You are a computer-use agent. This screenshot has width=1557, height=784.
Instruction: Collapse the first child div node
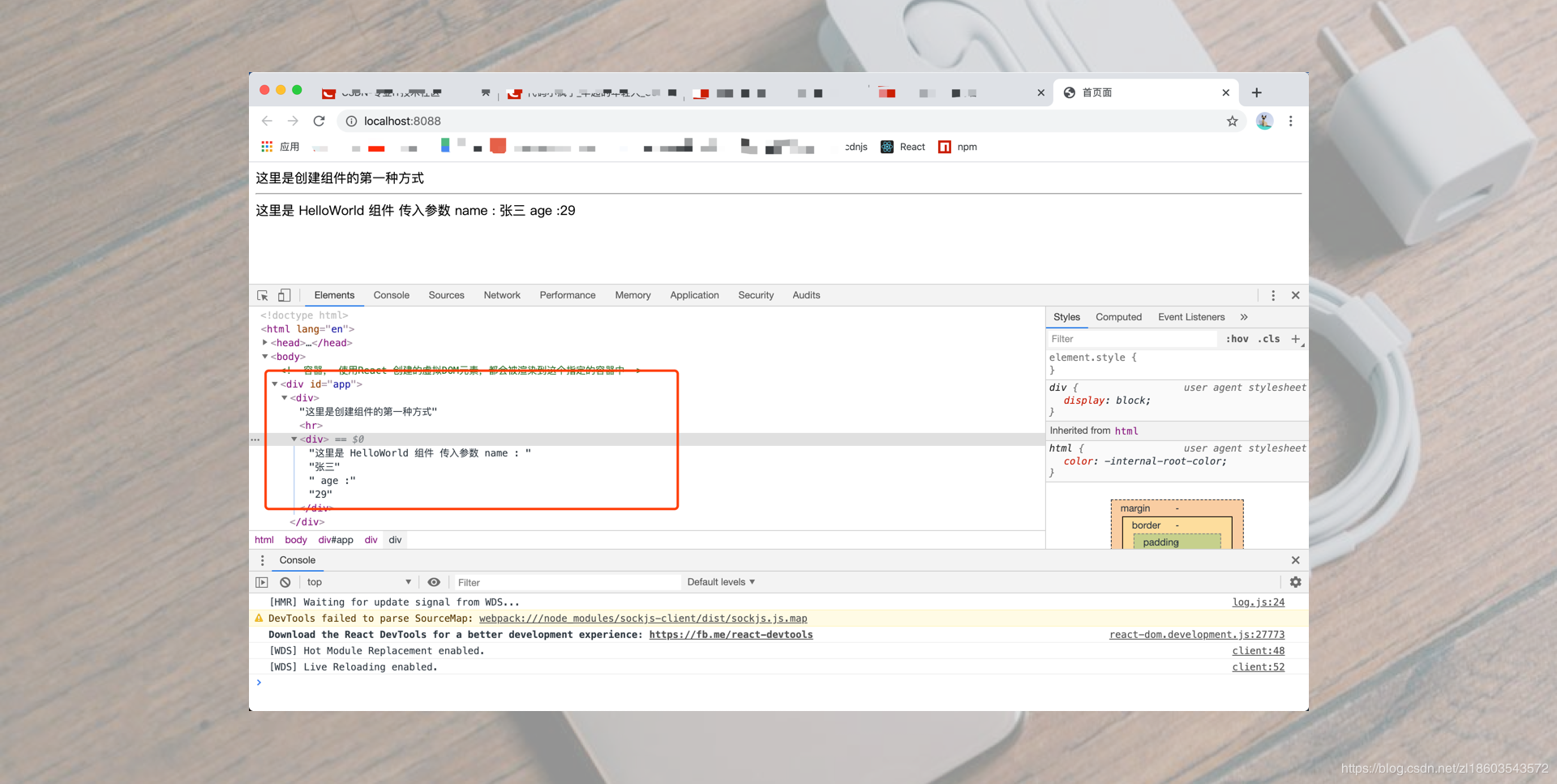(x=285, y=398)
